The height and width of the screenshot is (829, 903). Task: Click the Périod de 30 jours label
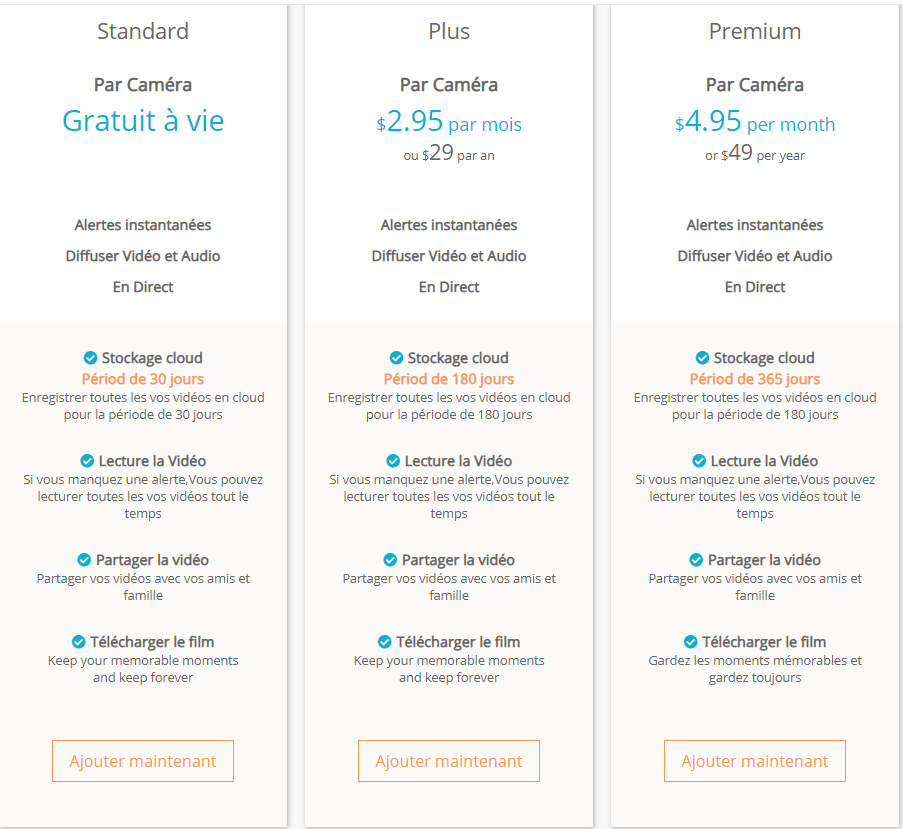[143, 379]
